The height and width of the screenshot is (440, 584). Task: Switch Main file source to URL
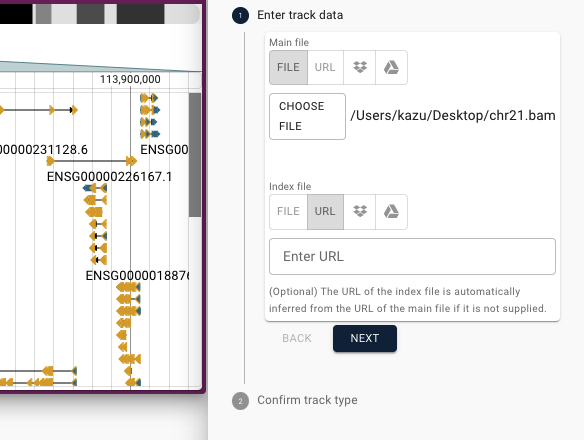pos(325,67)
